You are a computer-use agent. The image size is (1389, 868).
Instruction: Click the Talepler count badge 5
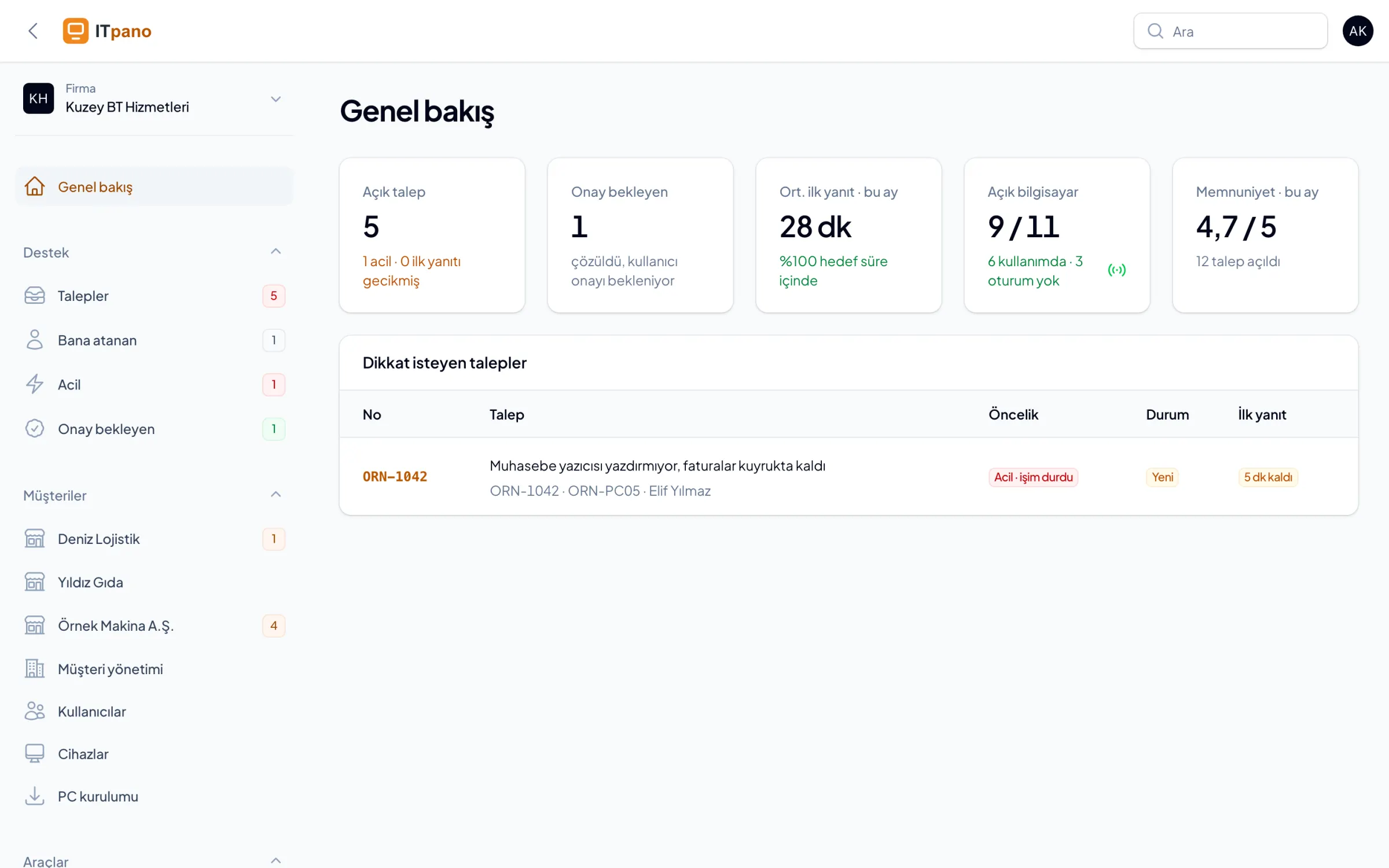274,296
